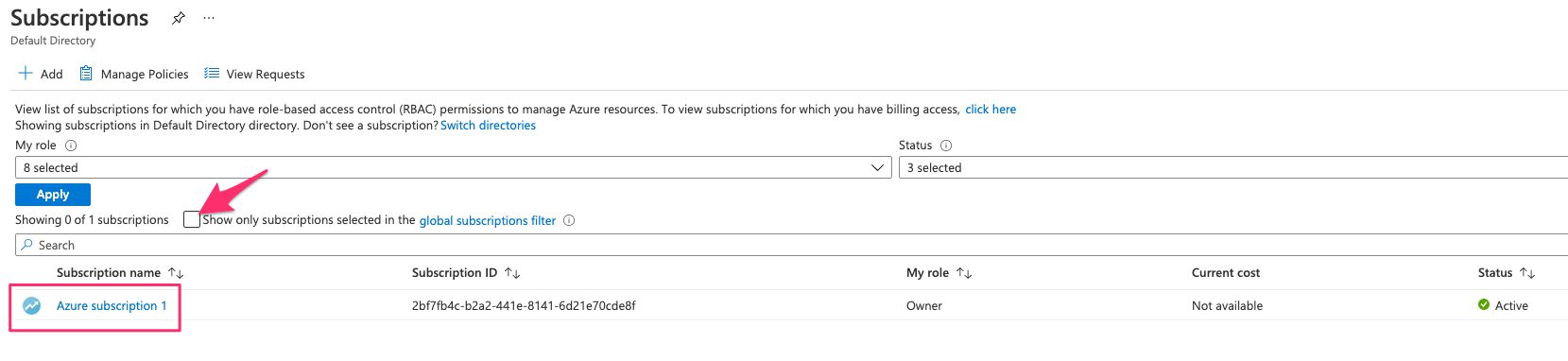The image size is (1568, 361).
Task: Click the Manage Policies clipboard icon
Action: pos(86,73)
